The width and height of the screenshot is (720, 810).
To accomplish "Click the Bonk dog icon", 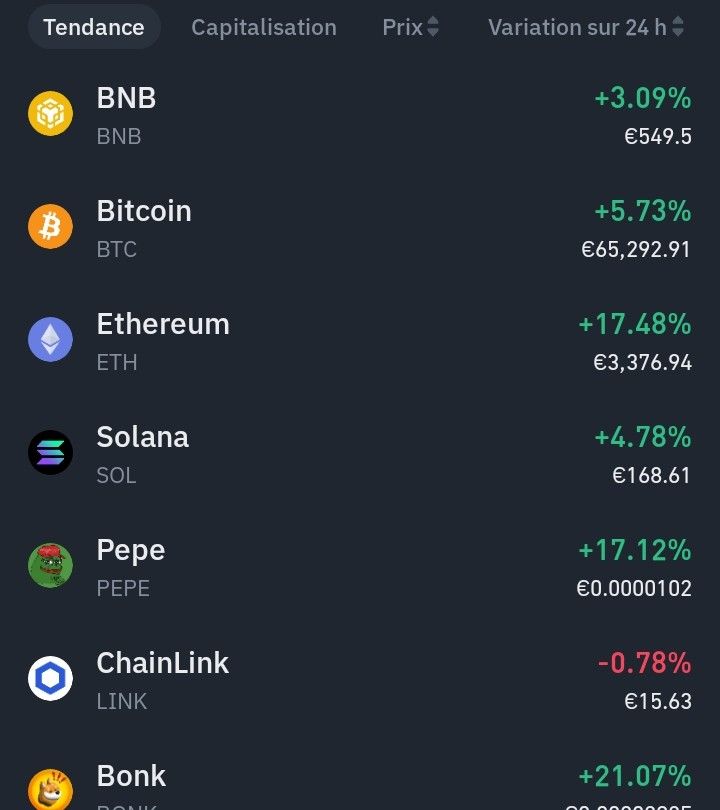I will coord(50,790).
